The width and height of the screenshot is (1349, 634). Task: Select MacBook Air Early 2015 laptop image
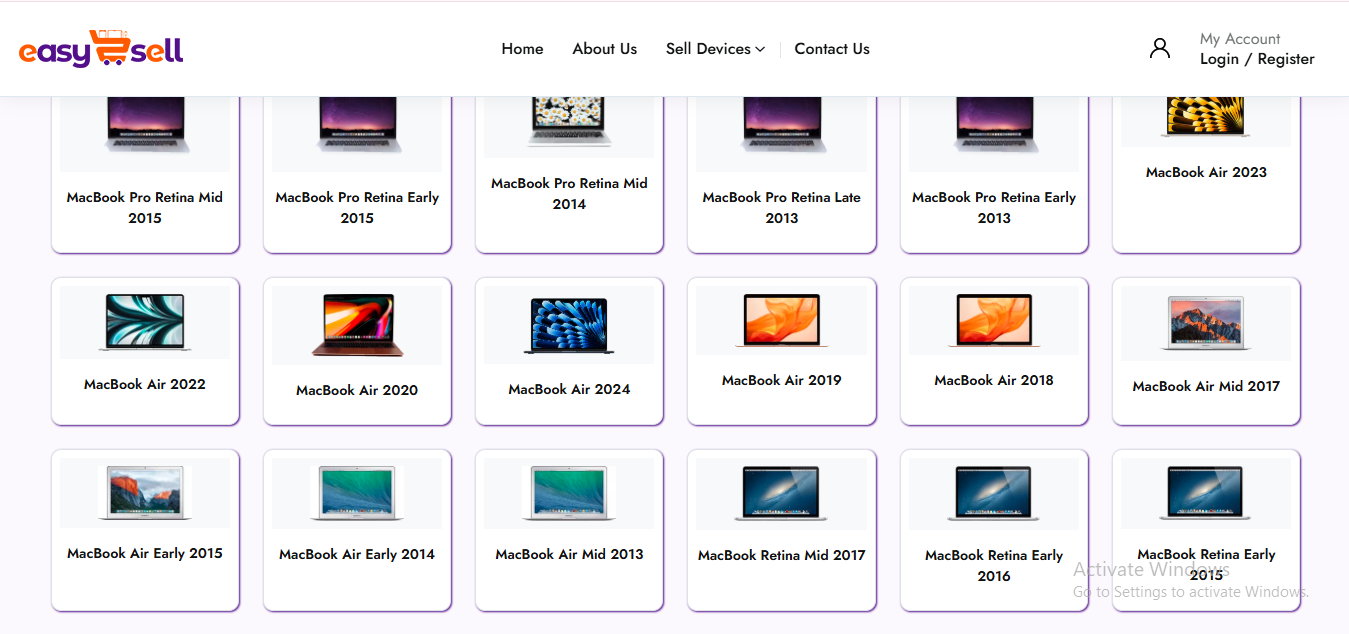[145, 492]
